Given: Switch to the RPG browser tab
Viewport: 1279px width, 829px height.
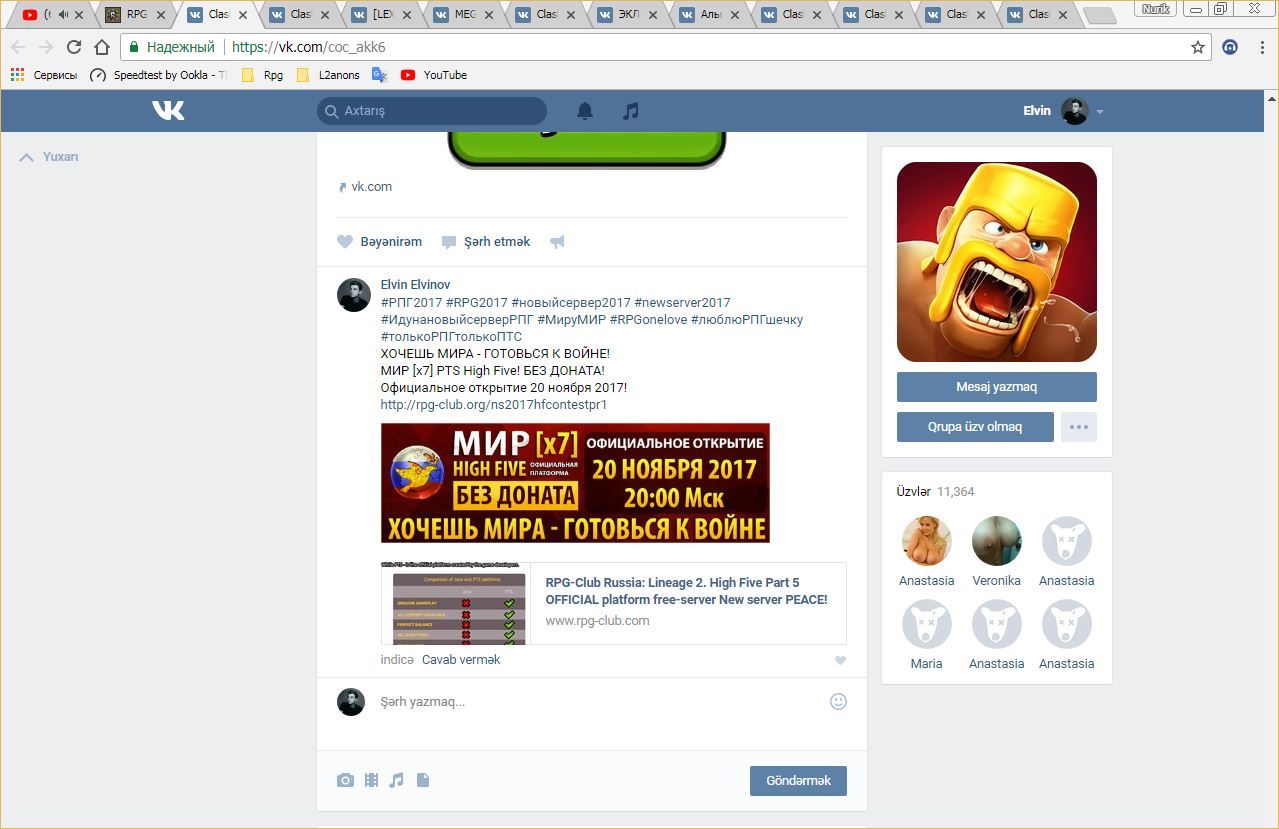Looking at the screenshot, I should (136, 14).
